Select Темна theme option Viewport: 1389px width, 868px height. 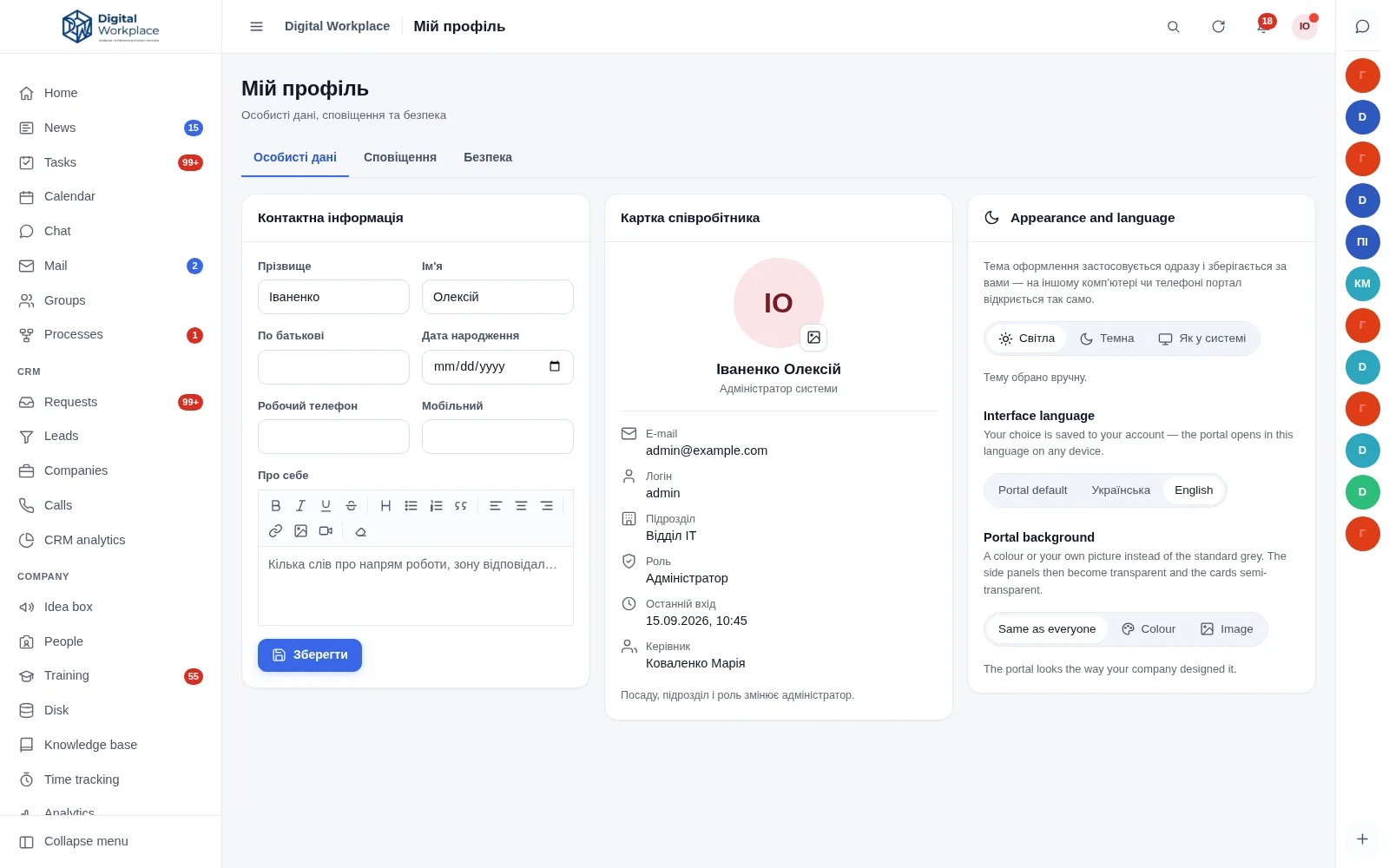point(1107,339)
